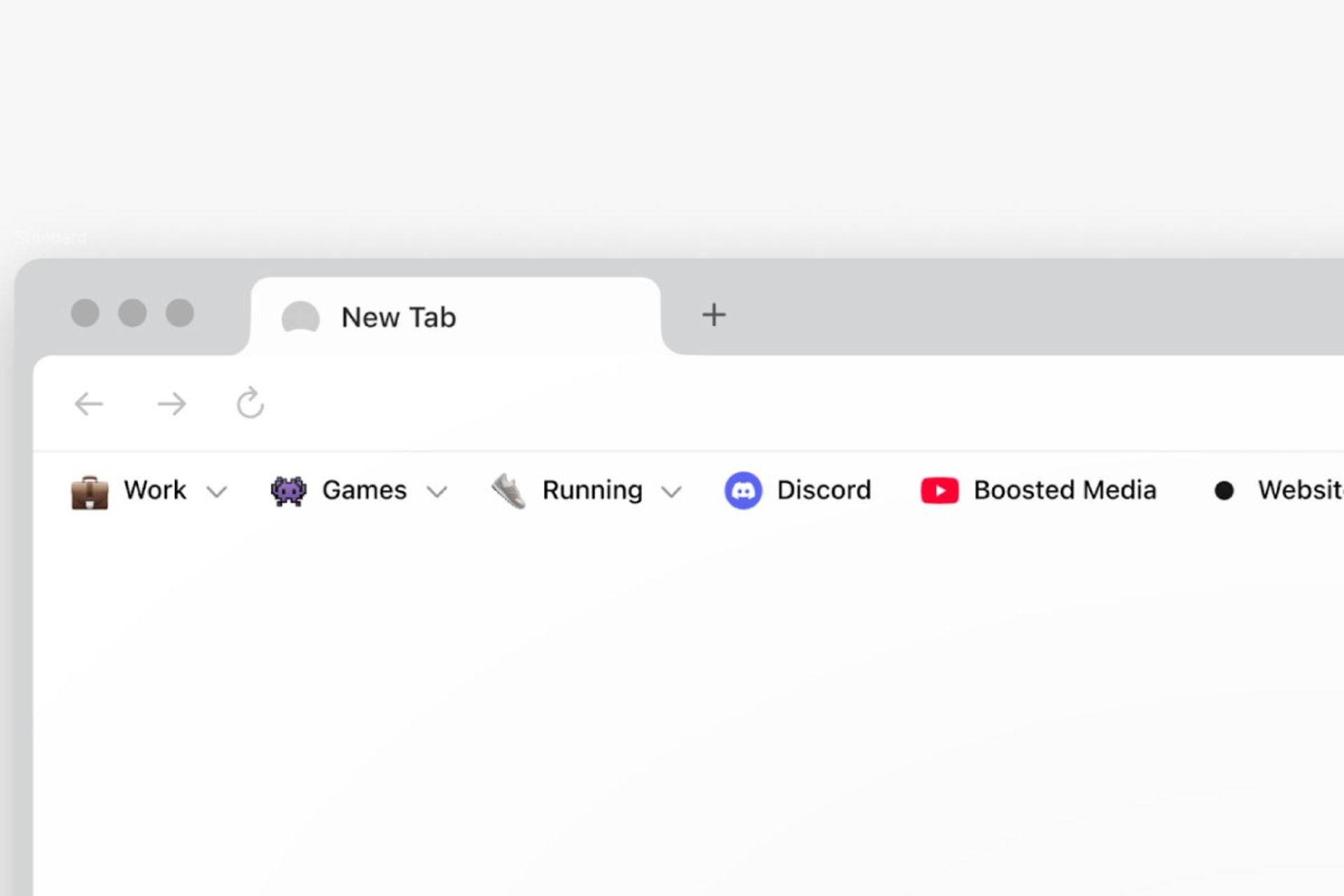Viewport: 1344px width, 896px height.
Task: Click the Discord bookmark icon
Action: click(x=743, y=491)
